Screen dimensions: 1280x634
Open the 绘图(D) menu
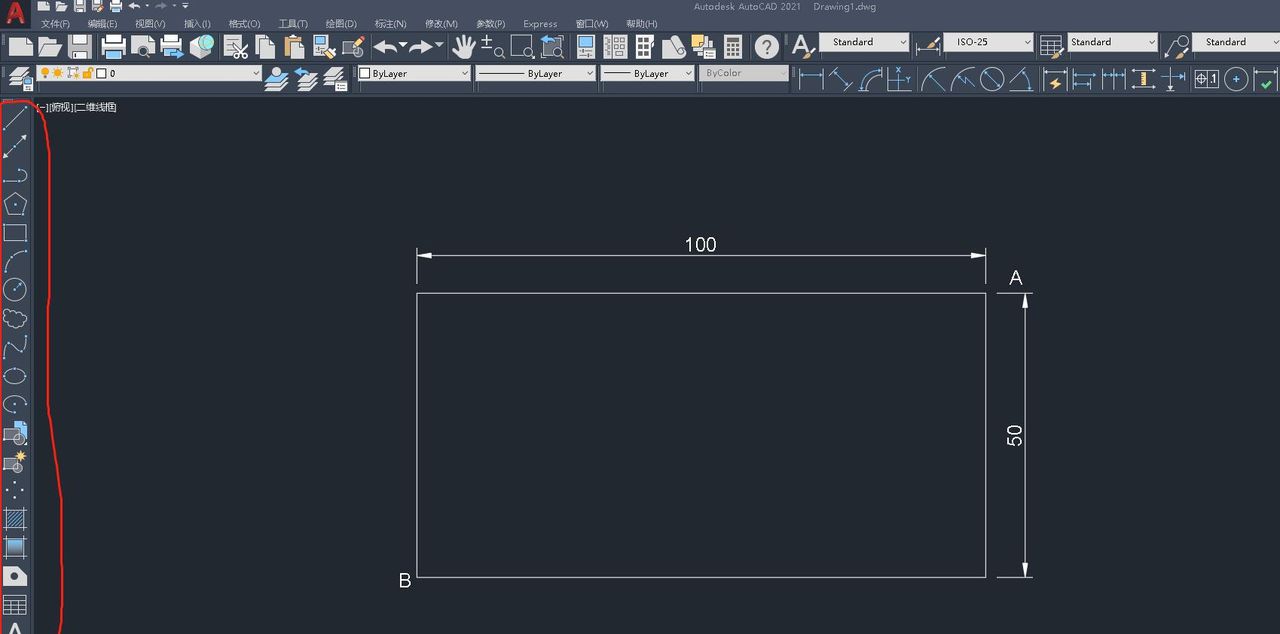(341, 24)
